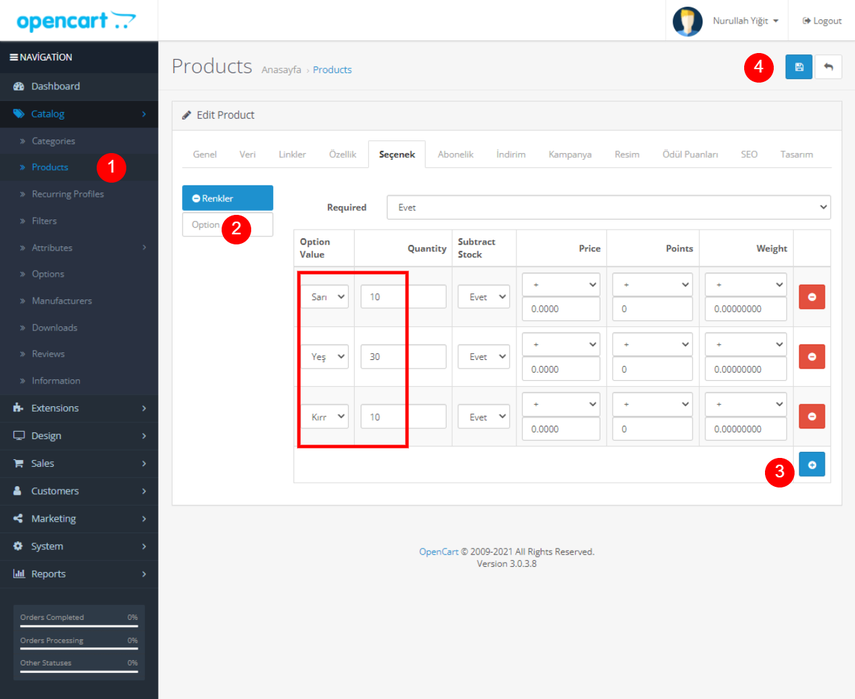Click the back arrow cancel icon

pyautogui.click(x=828, y=67)
